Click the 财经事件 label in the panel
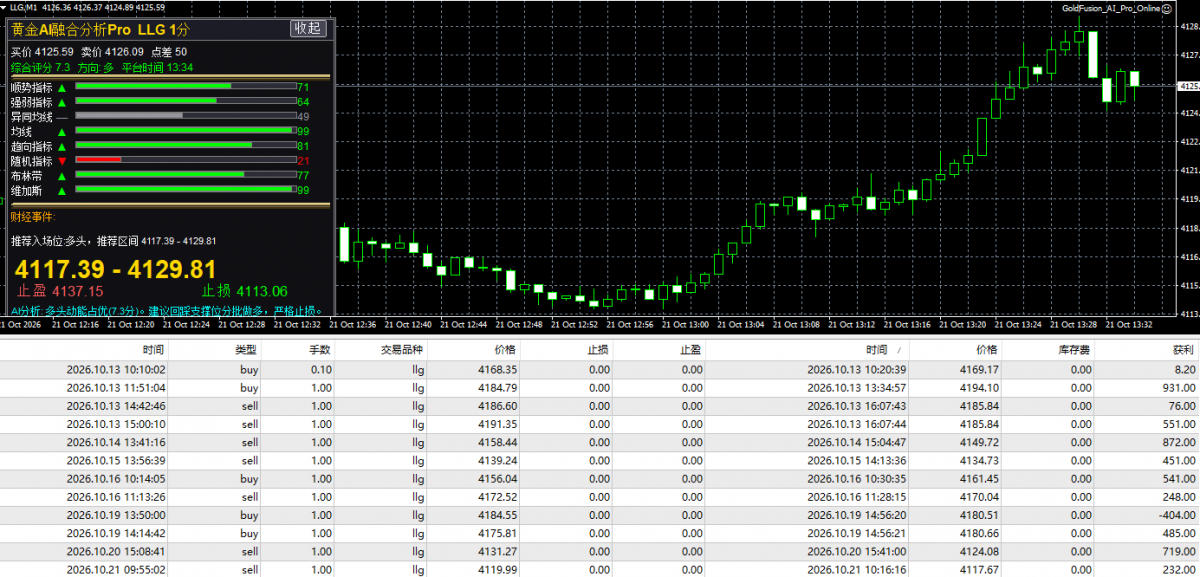1200x577 pixels. (34, 216)
